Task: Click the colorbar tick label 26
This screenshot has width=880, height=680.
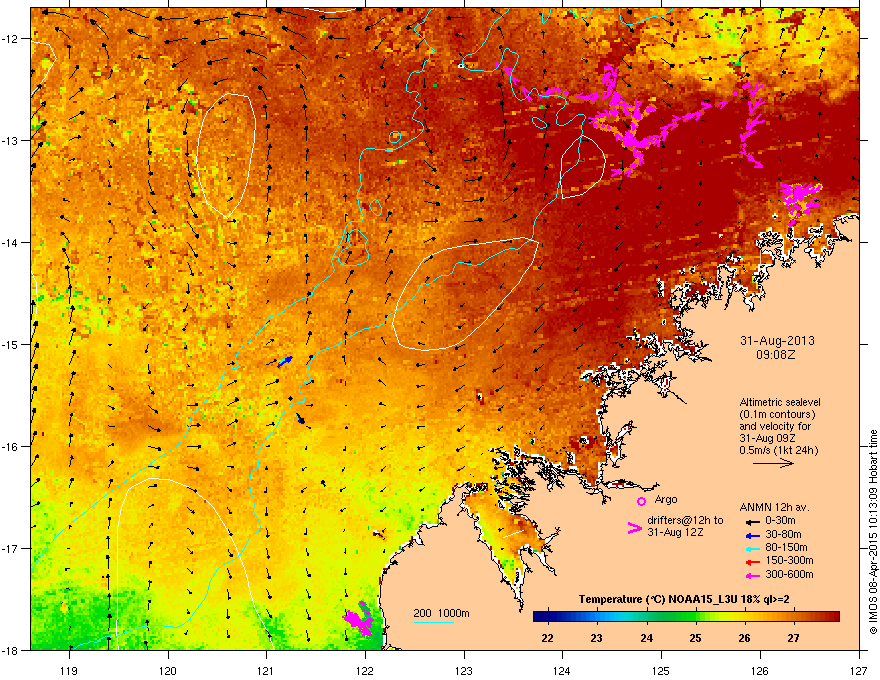Action: 745,638
